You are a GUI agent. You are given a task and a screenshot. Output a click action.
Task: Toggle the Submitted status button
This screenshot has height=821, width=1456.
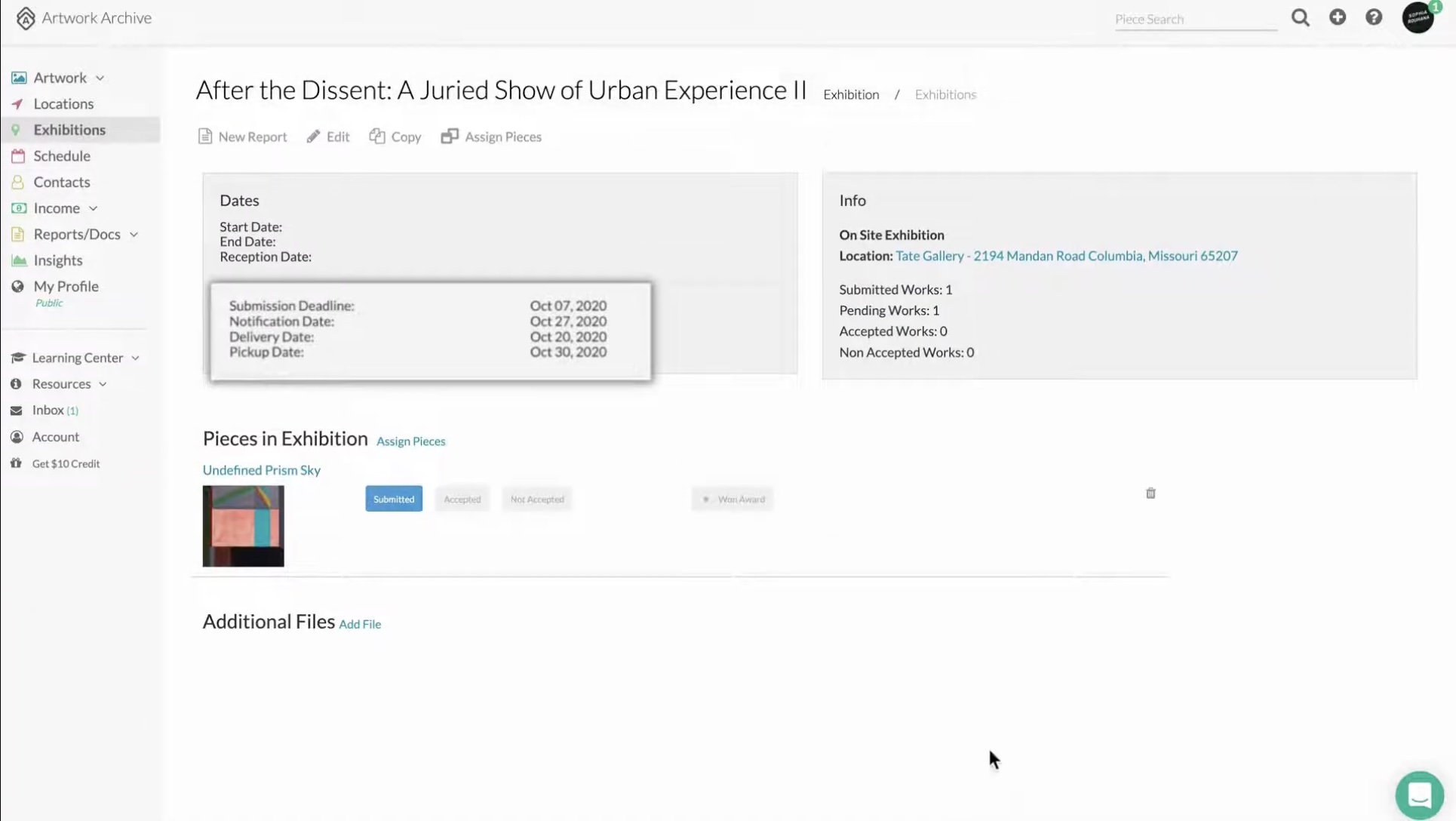pyautogui.click(x=394, y=499)
